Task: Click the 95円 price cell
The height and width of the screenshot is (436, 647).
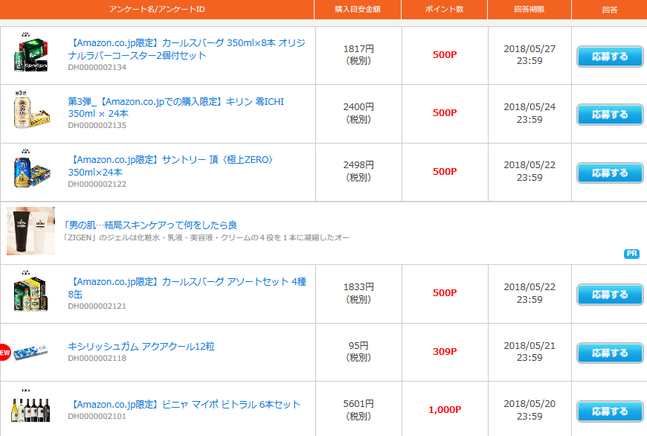Action: pos(359,351)
